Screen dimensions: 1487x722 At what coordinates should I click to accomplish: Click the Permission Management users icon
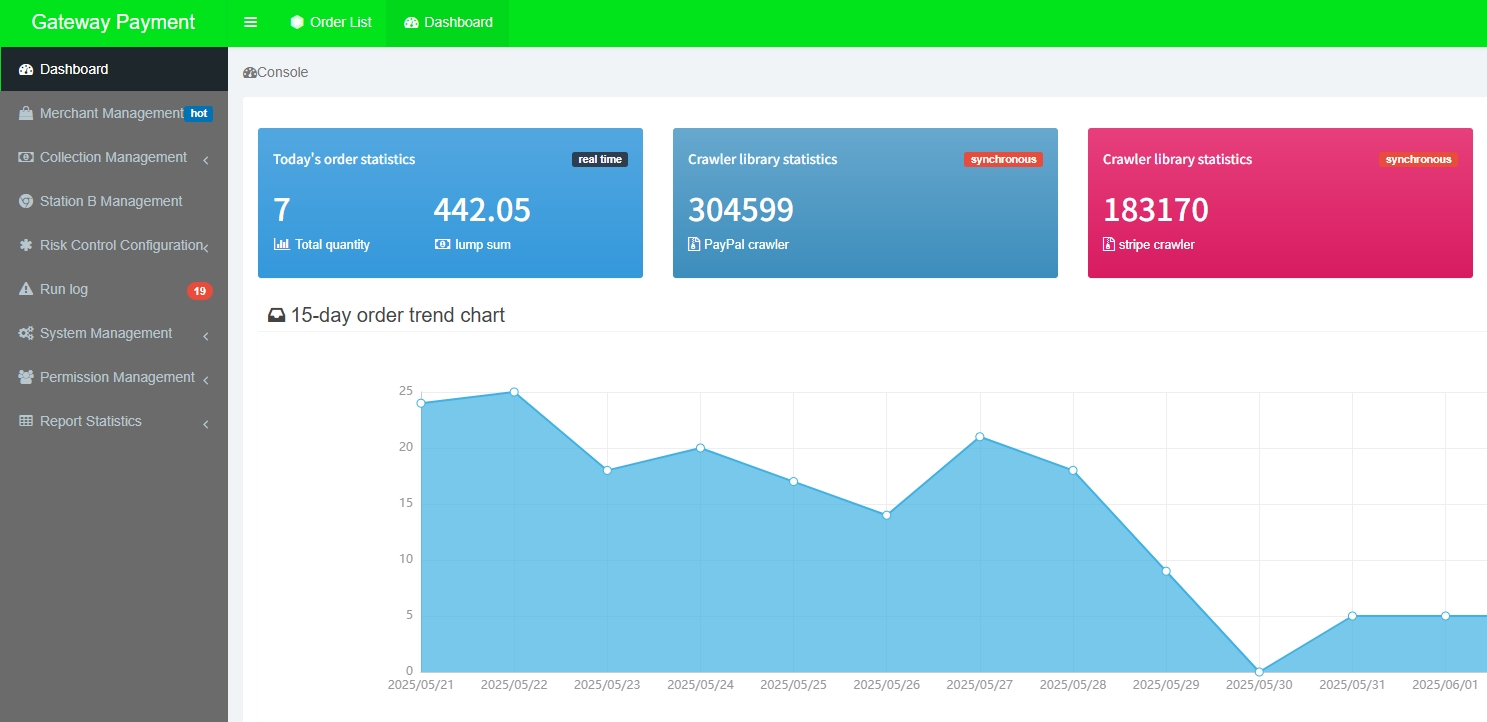pos(26,377)
